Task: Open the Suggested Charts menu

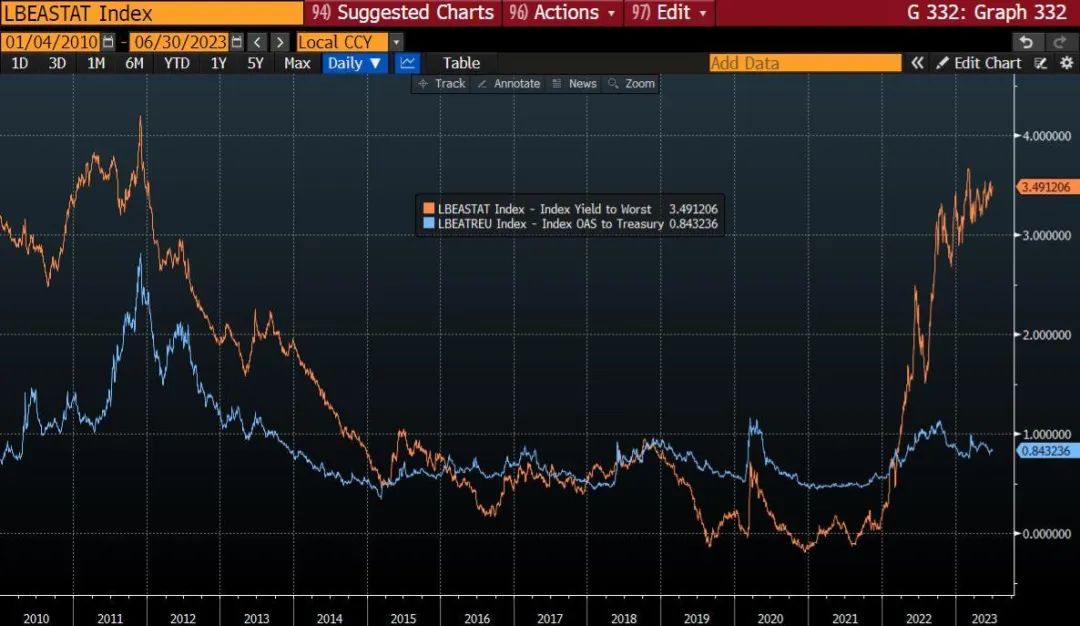Action: tap(404, 13)
